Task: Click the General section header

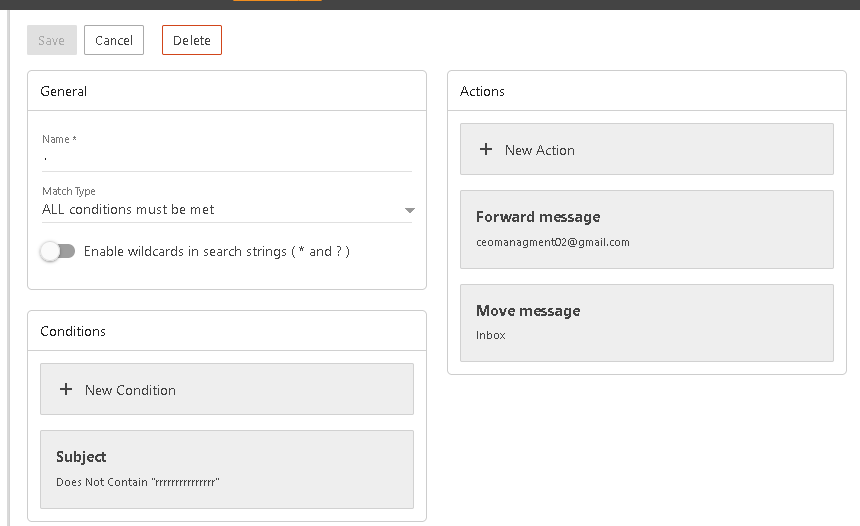Action: click(x=64, y=91)
